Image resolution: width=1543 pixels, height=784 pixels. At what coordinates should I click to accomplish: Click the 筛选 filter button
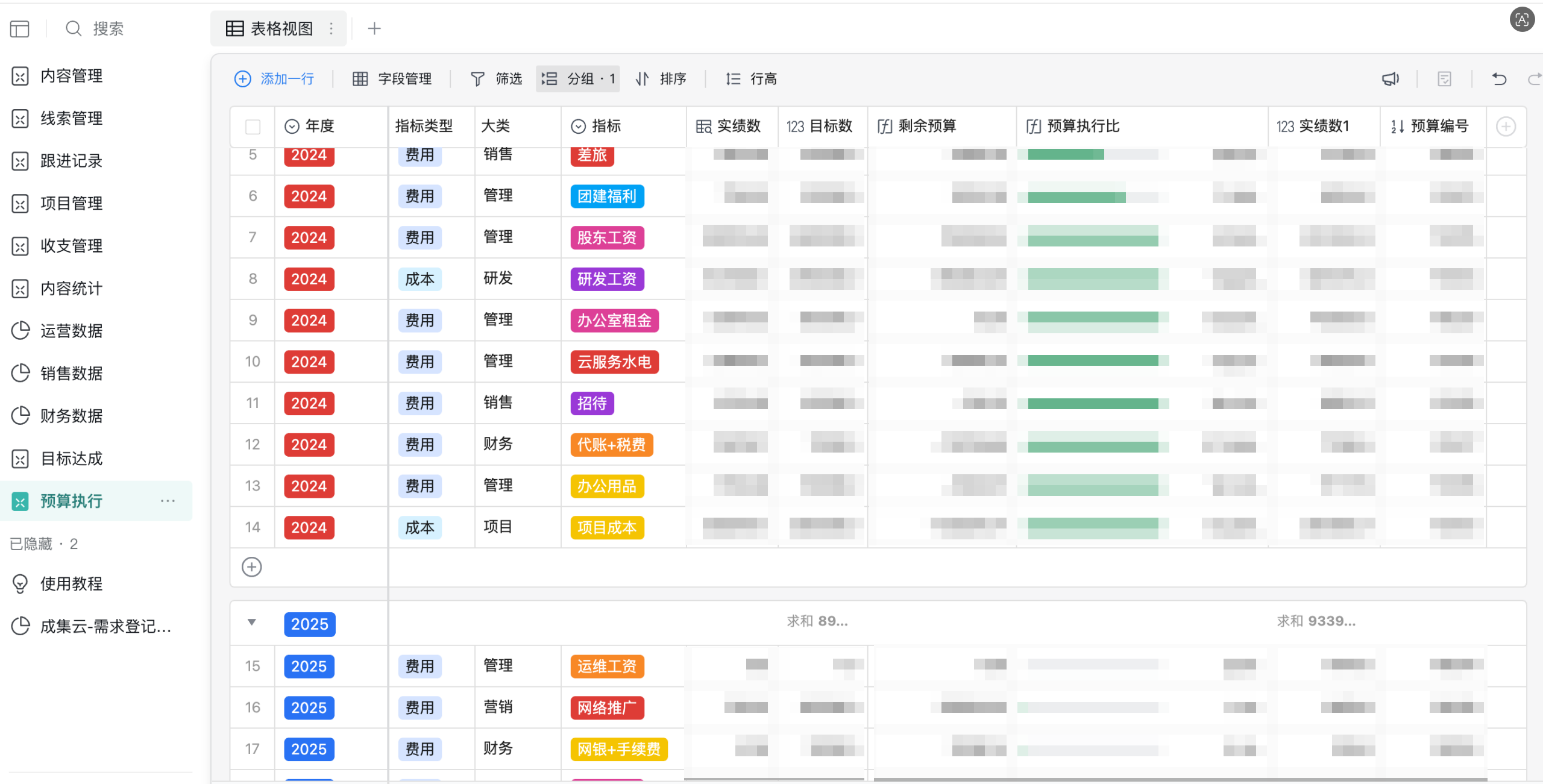pyautogui.click(x=496, y=79)
